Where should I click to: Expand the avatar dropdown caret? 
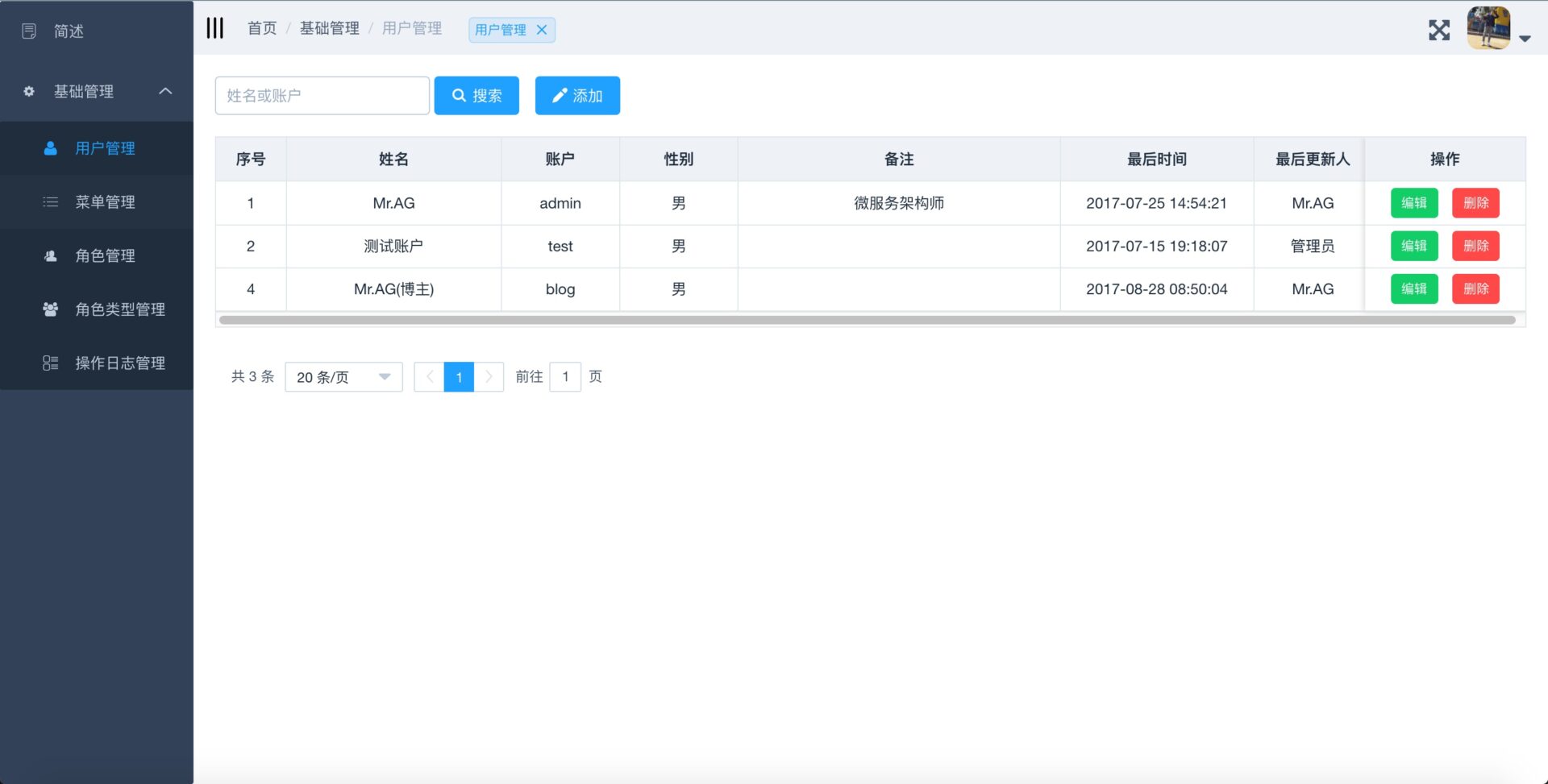point(1525,38)
